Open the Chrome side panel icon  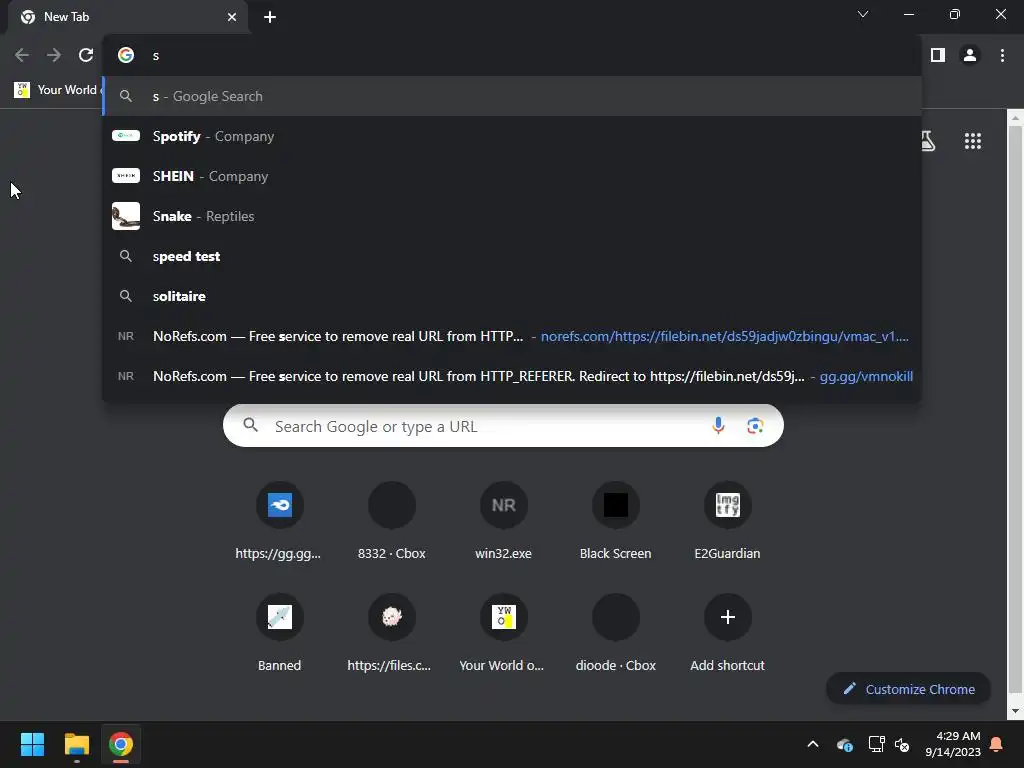click(938, 56)
